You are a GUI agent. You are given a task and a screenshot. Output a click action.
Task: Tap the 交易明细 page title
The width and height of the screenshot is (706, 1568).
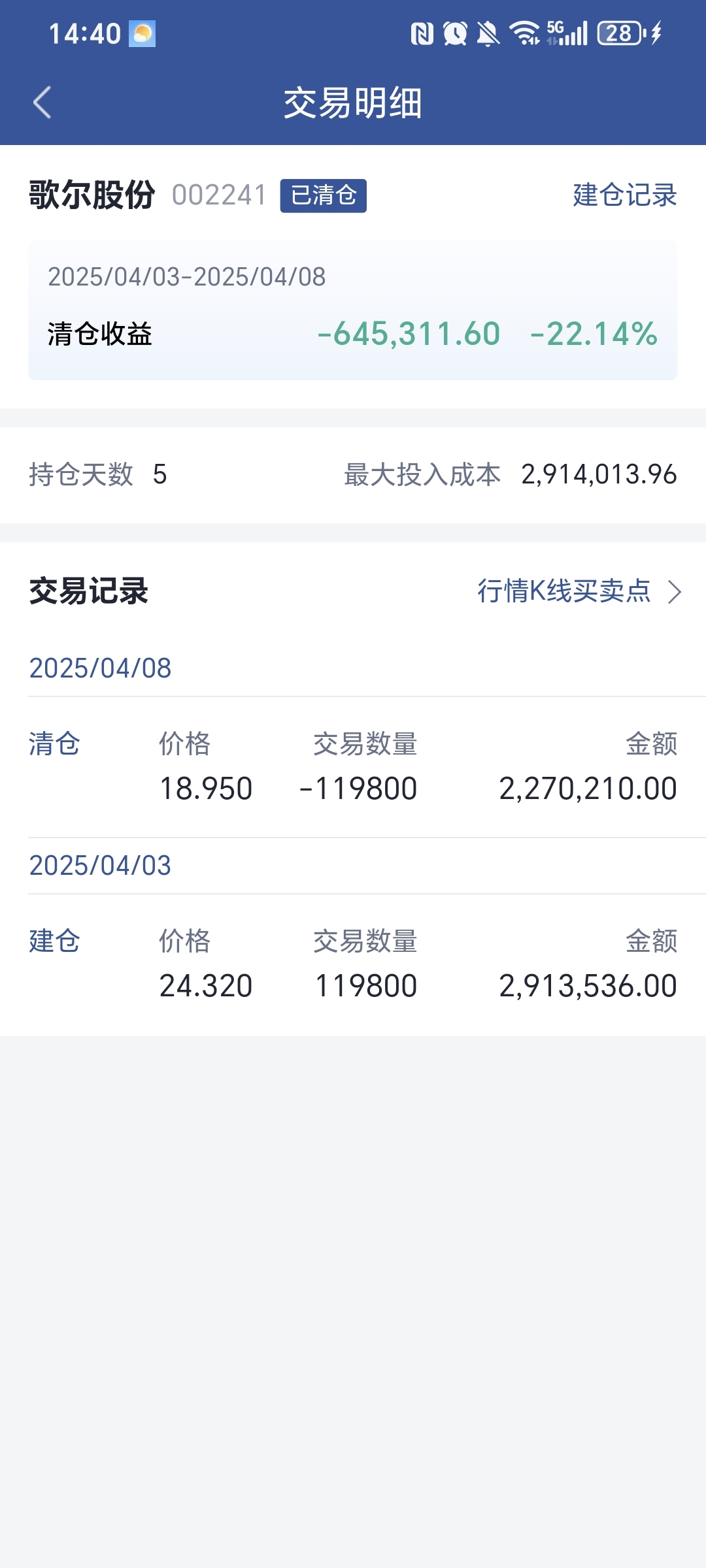click(x=353, y=103)
